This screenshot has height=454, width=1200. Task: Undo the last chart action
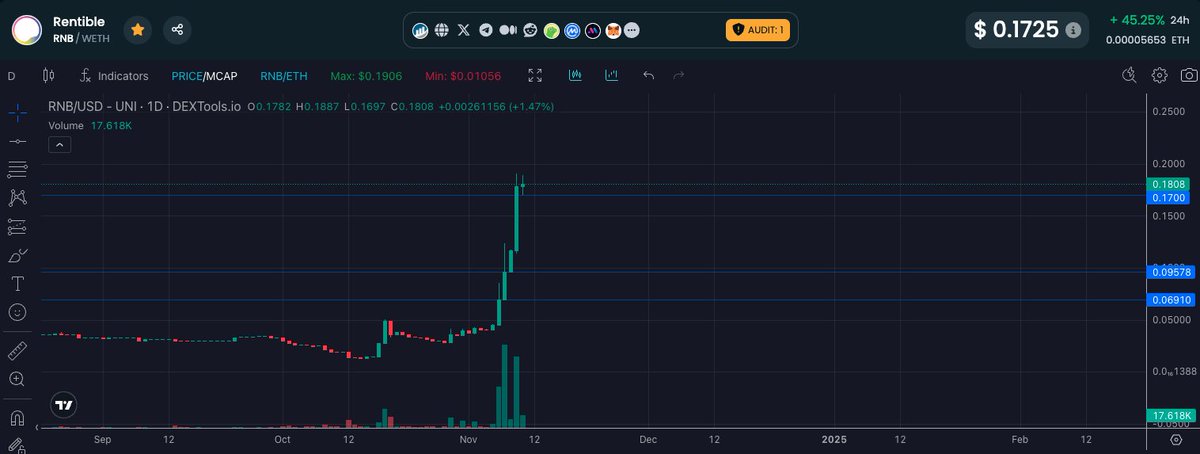[x=649, y=76]
